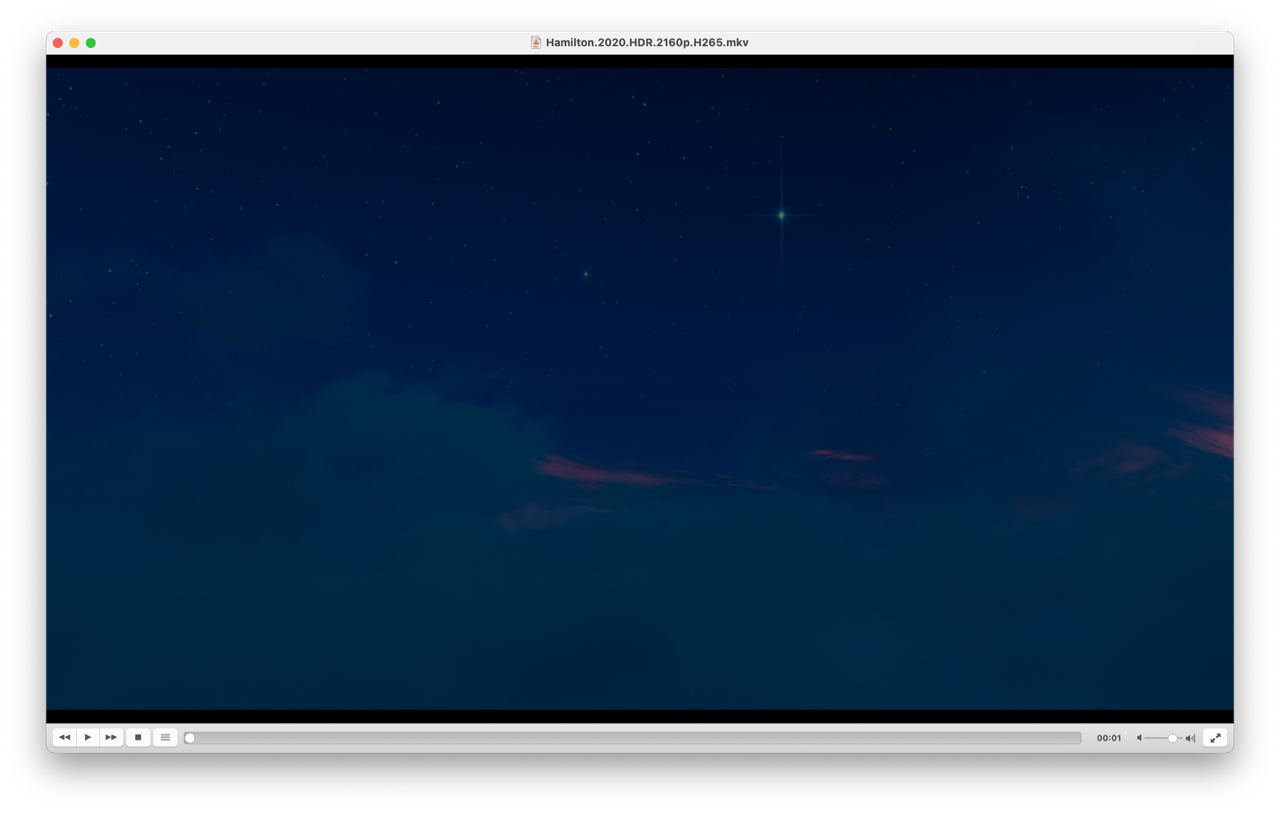Click the file proxy icon in the title bar
Image resolution: width=1280 pixels, height=814 pixels.
[x=536, y=43]
